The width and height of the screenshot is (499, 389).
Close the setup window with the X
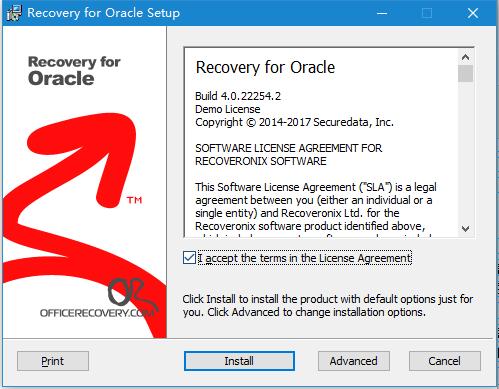point(473,13)
